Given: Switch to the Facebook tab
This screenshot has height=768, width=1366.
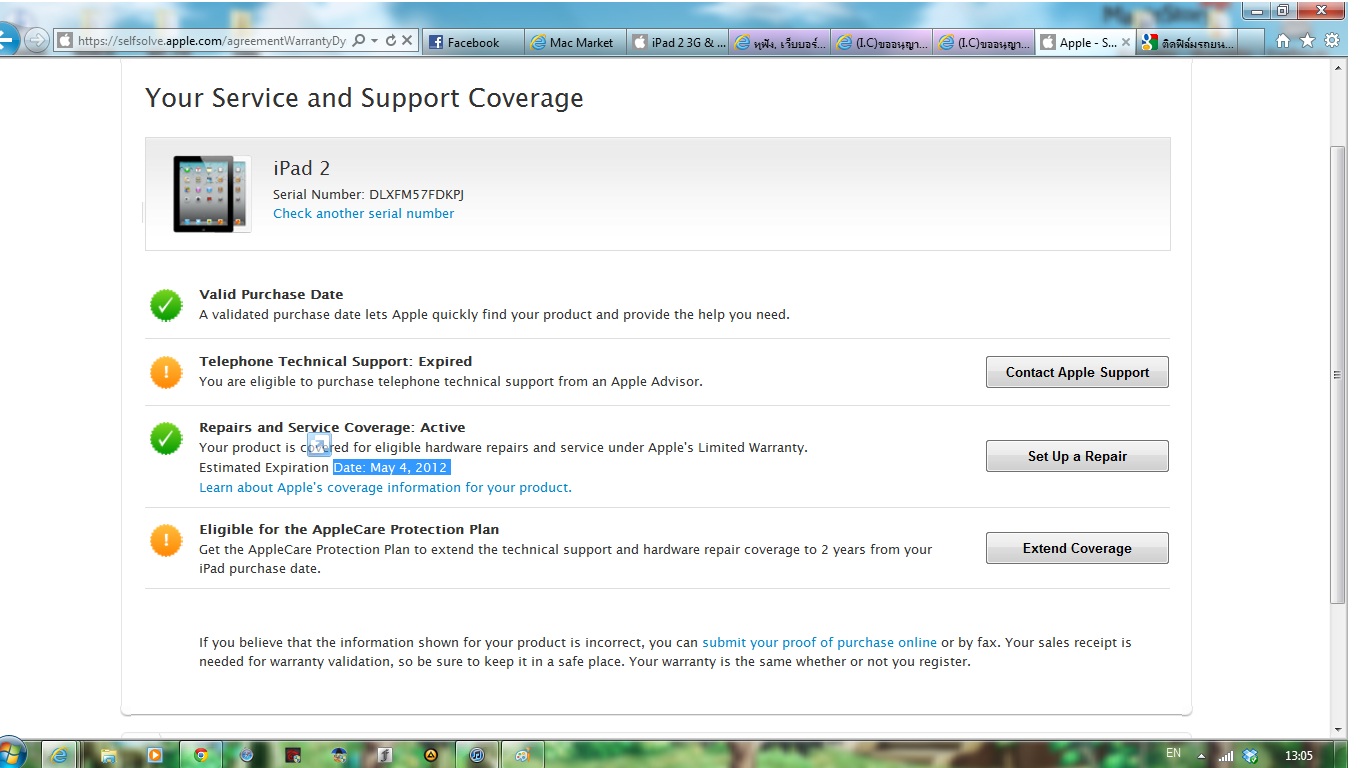Looking at the screenshot, I should [473, 42].
